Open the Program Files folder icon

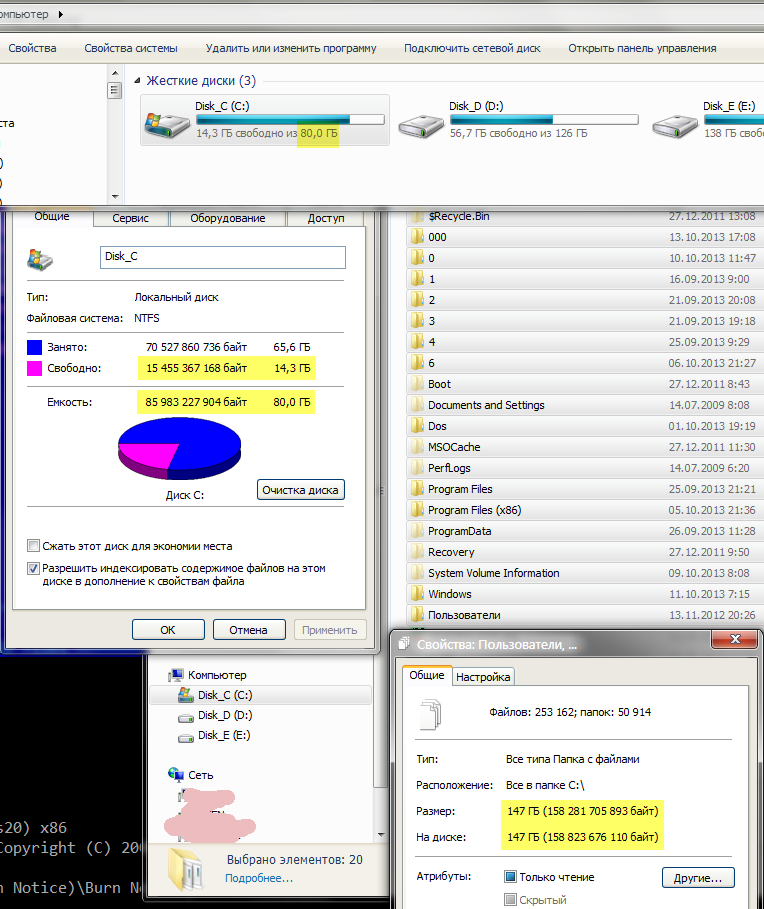point(417,489)
